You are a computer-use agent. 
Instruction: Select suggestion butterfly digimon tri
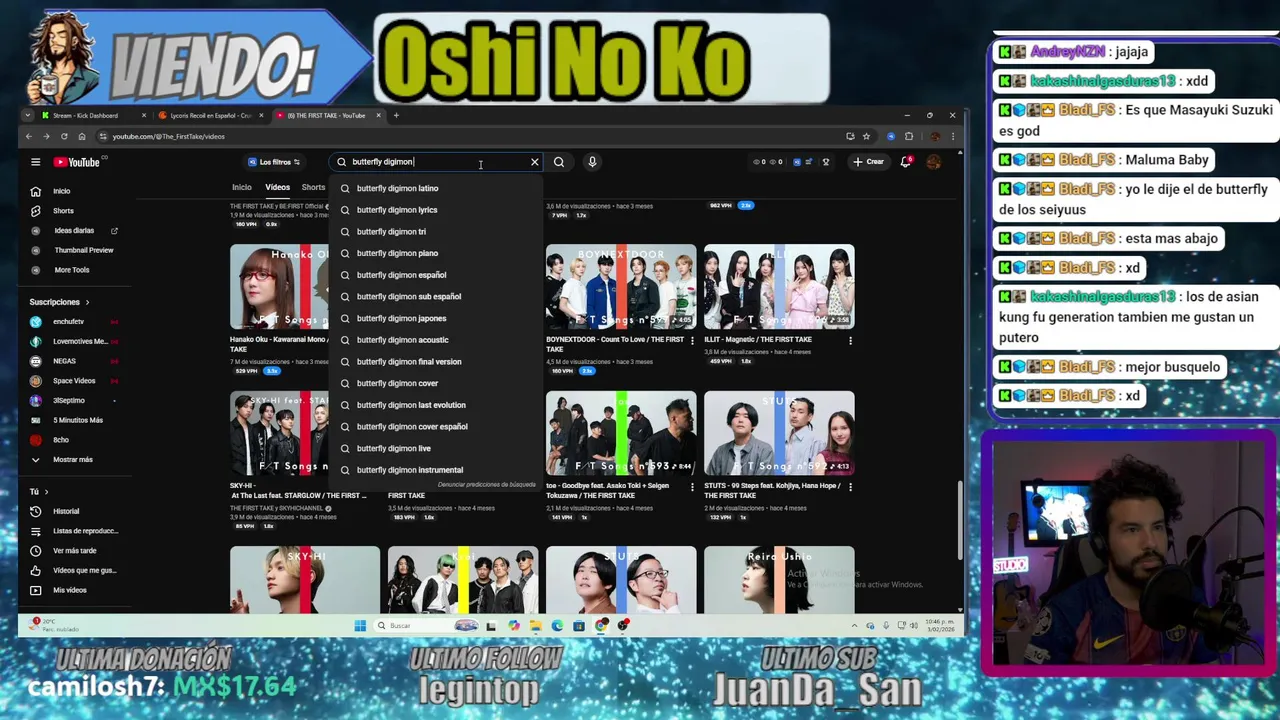[x=435, y=232]
